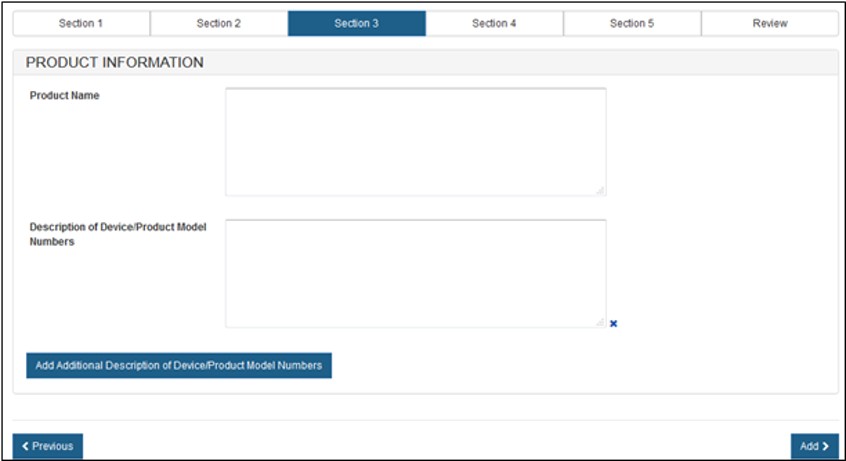
Task: Remove description field with blue X icon
Action: pyautogui.click(x=613, y=323)
